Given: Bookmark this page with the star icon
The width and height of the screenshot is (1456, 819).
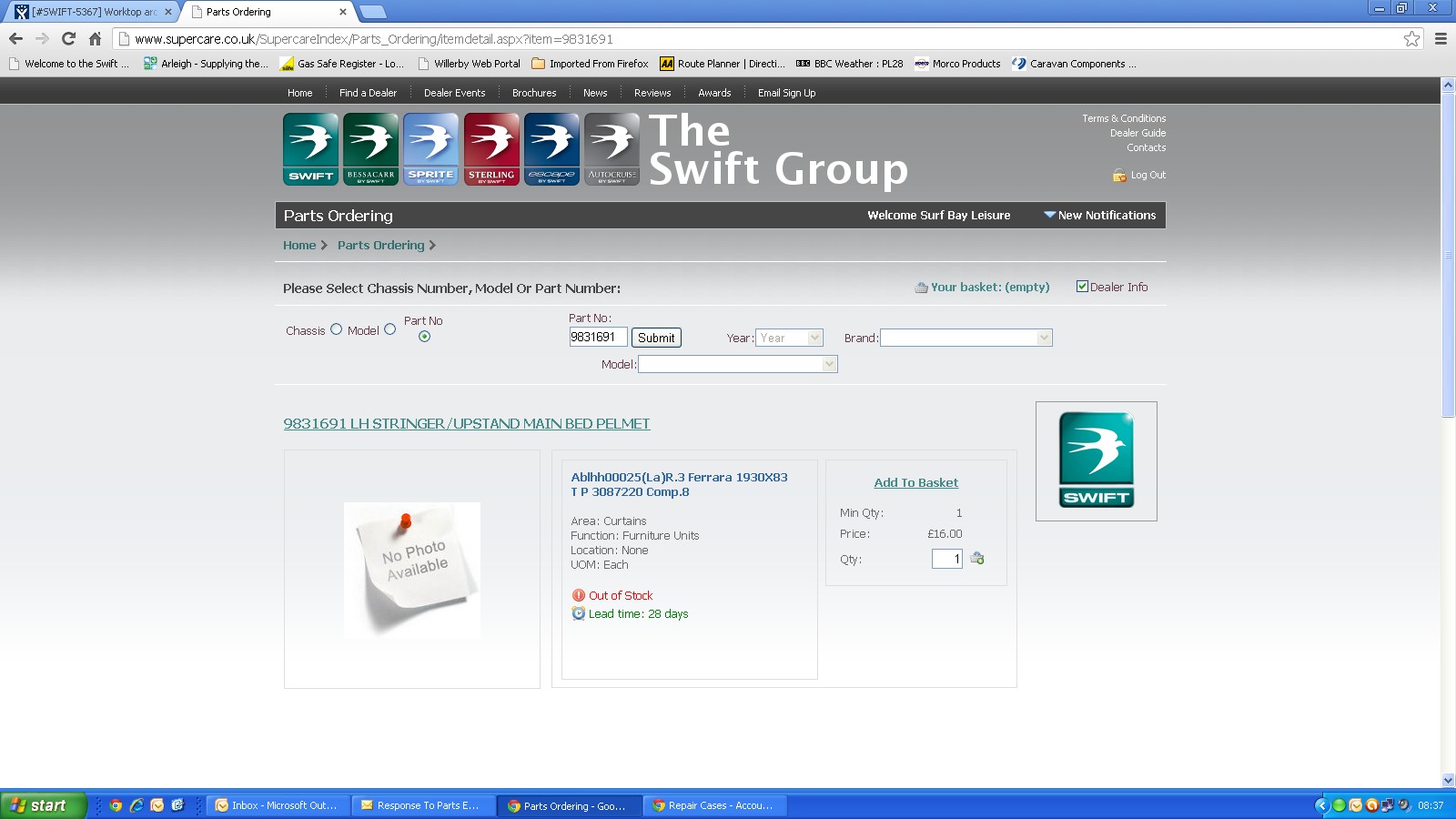Looking at the screenshot, I should [x=1411, y=38].
